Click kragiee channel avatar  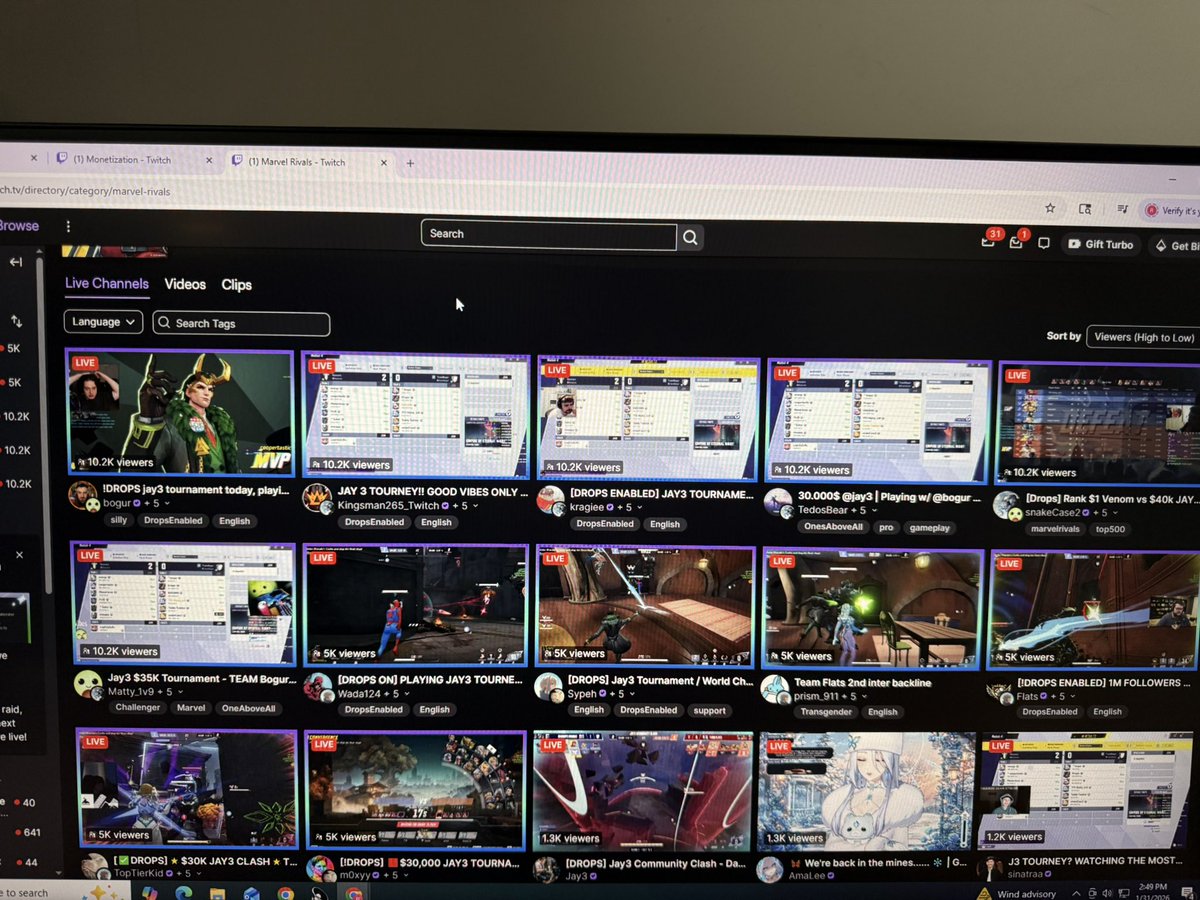(550, 501)
